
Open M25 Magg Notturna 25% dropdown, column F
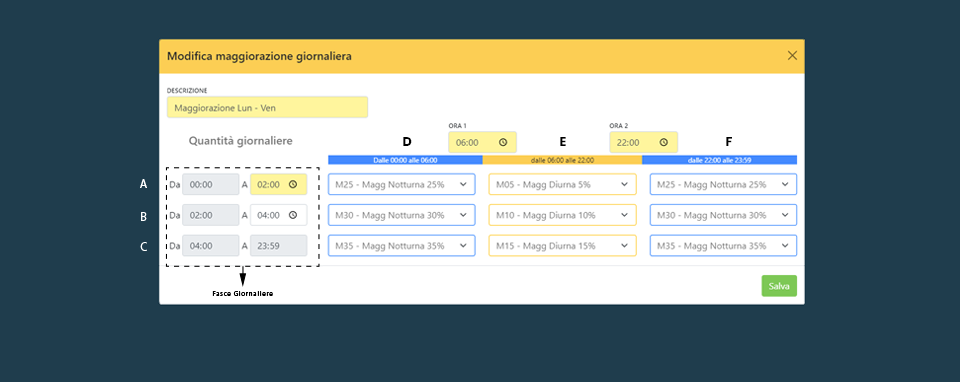pos(723,184)
